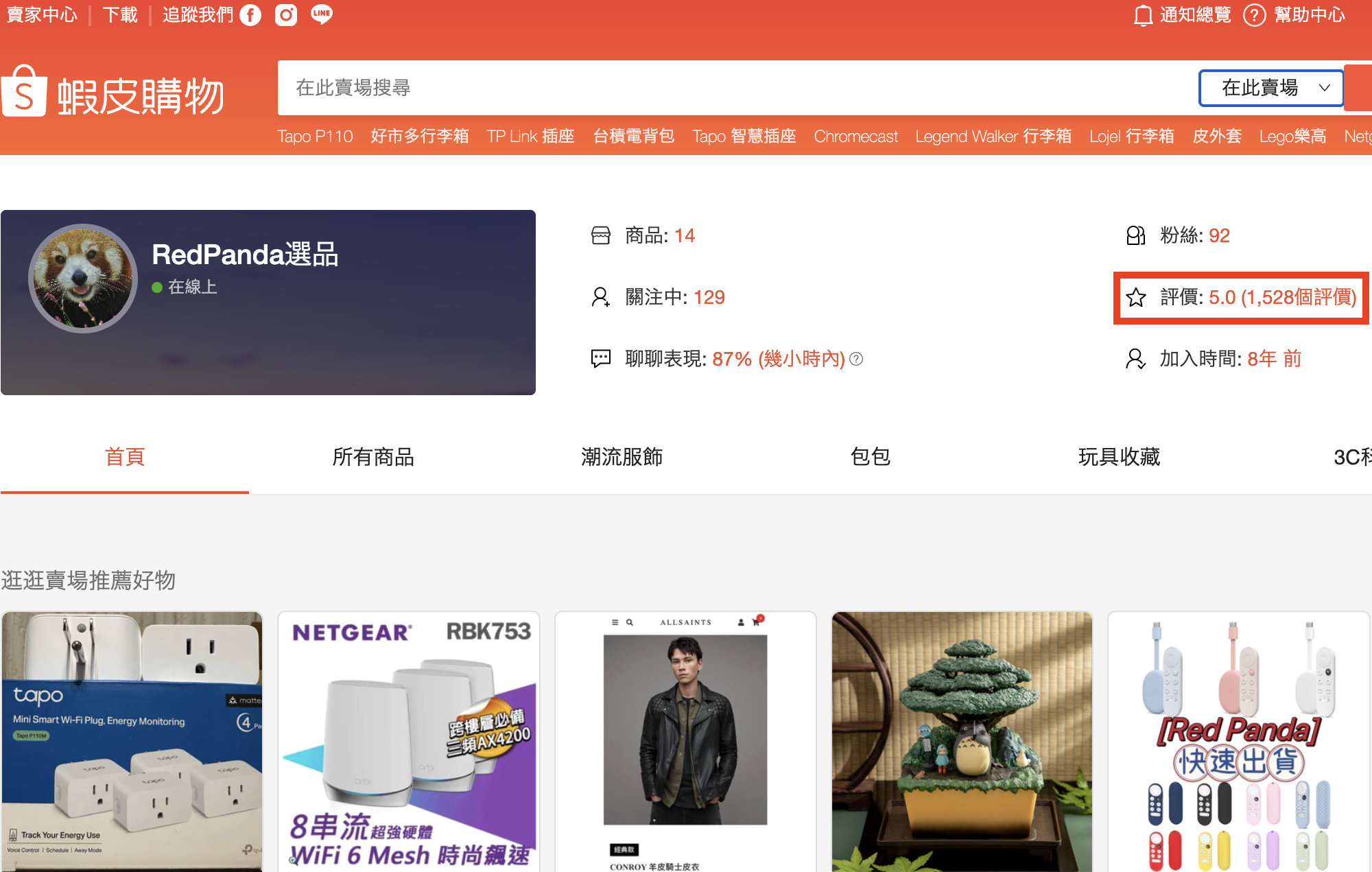The height and width of the screenshot is (872, 1372).
Task: Click the Chromecast suggested search link
Action: (855, 137)
